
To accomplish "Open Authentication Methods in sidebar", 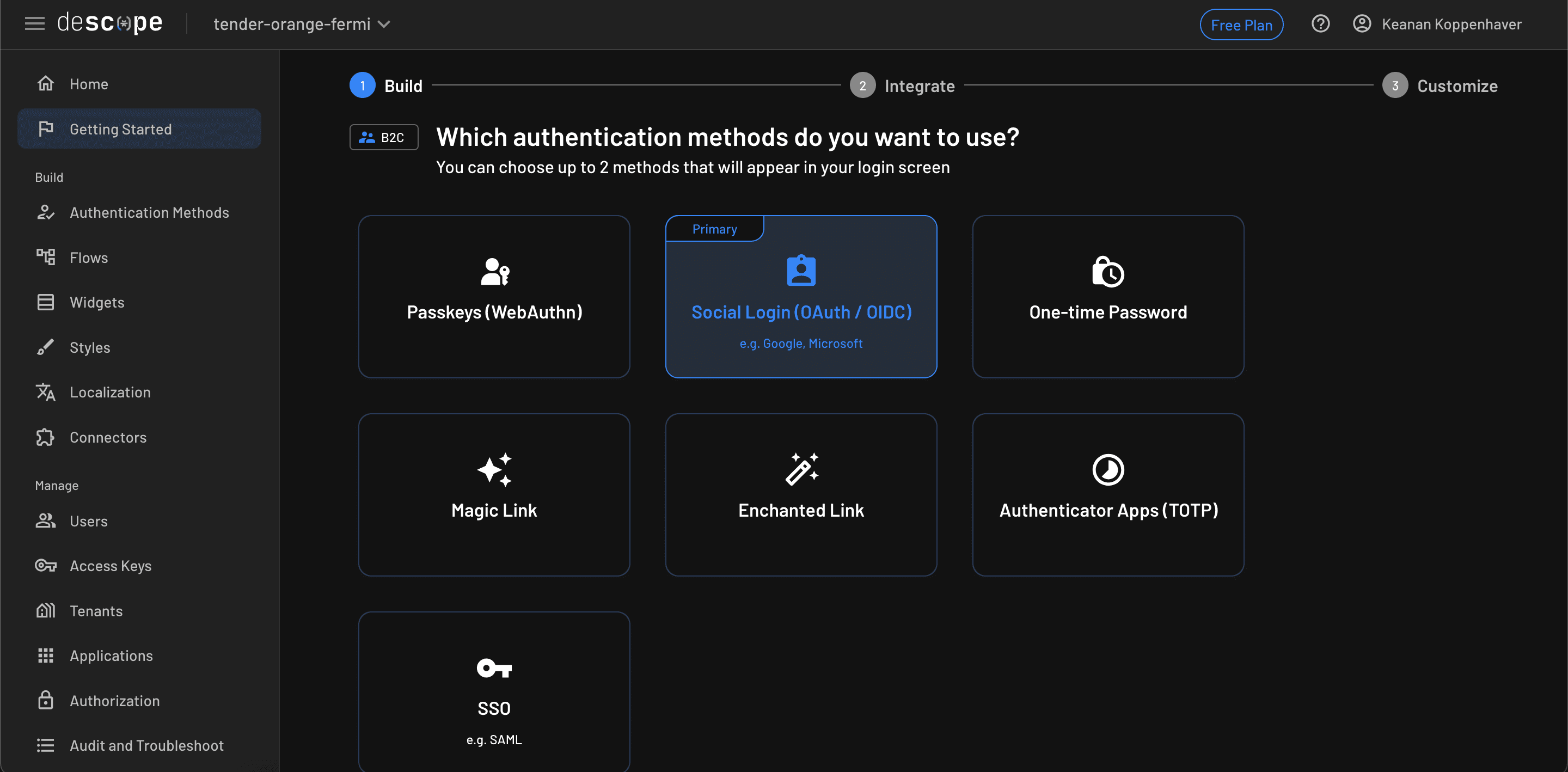I will pos(149,212).
